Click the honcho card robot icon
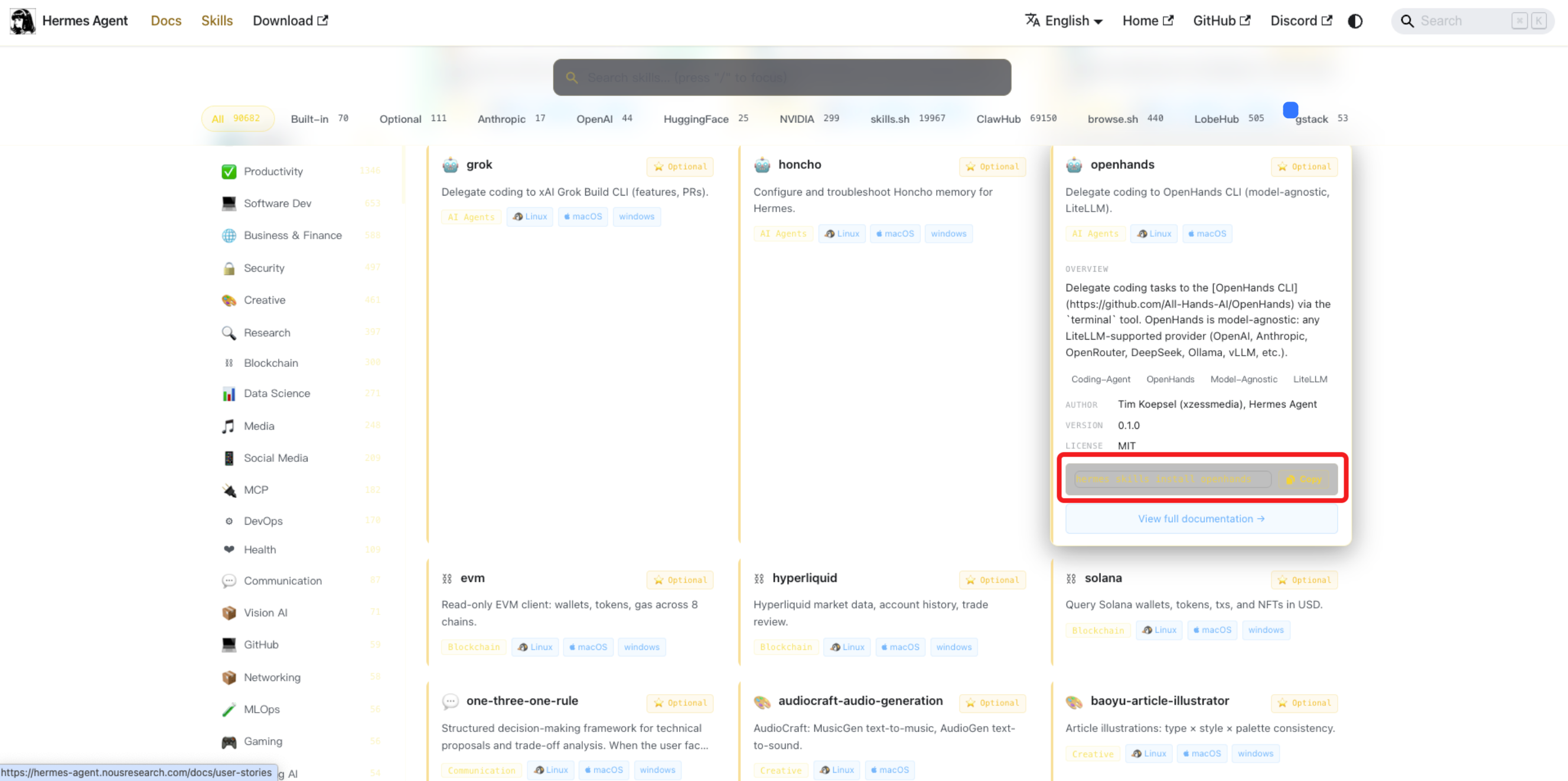 [762, 165]
